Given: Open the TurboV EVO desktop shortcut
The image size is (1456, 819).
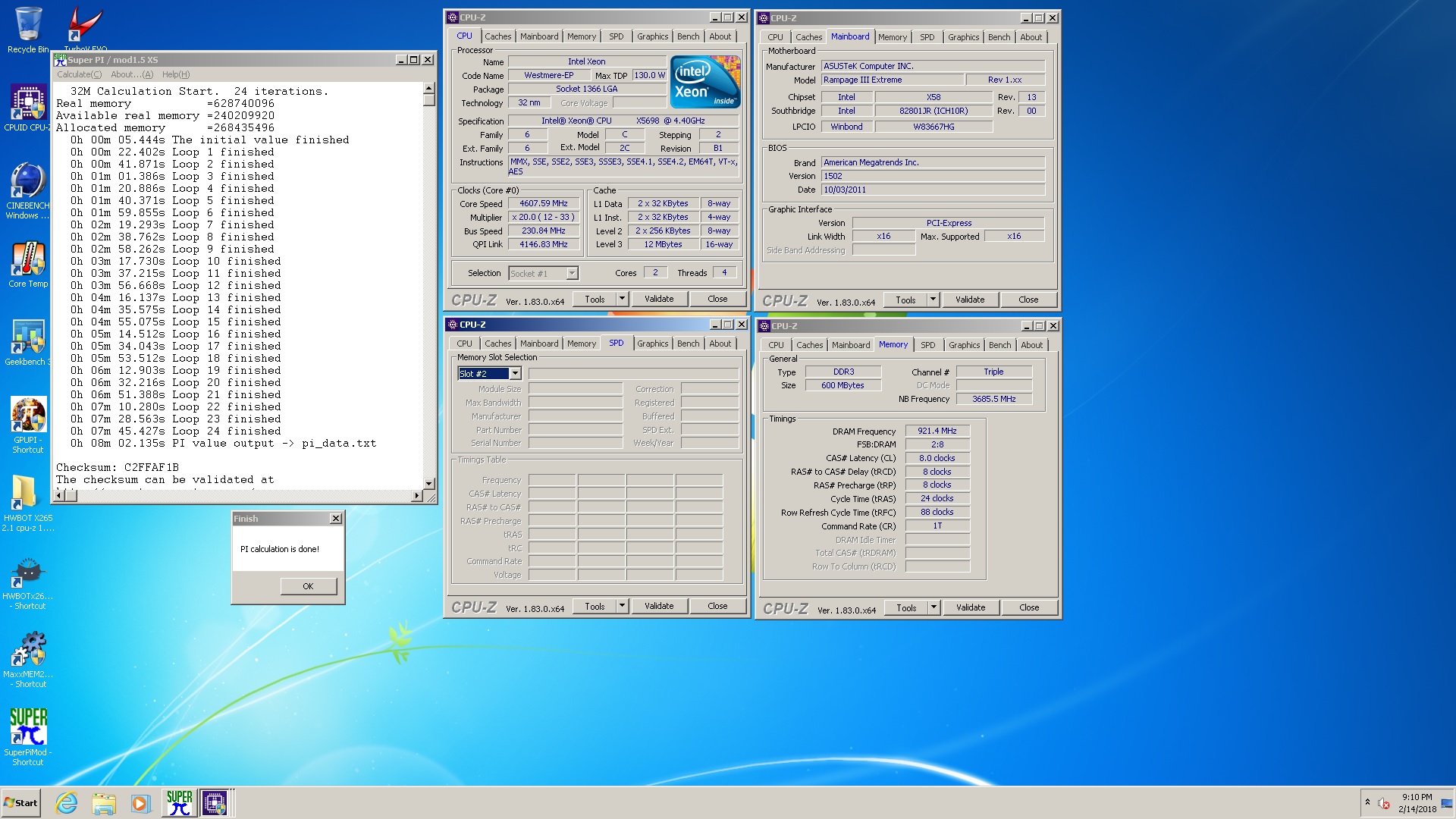Looking at the screenshot, I should pyautogui.click(x=85, y=29).
